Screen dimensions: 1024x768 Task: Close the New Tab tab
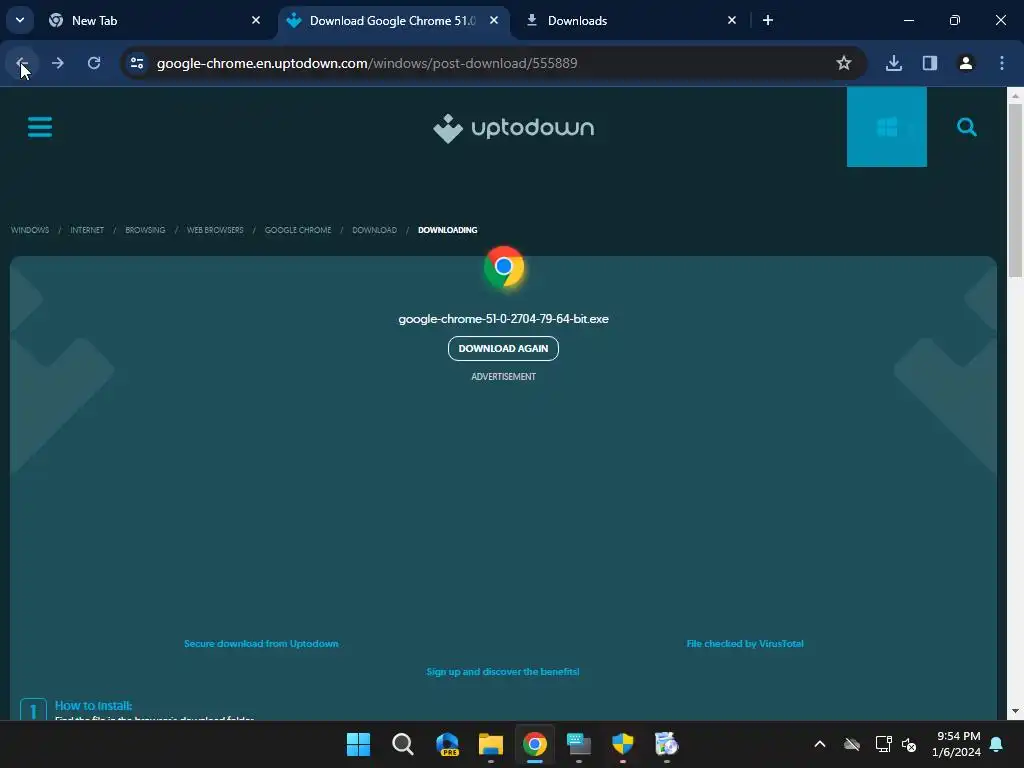pyautogui.click(x=256, y=21)
